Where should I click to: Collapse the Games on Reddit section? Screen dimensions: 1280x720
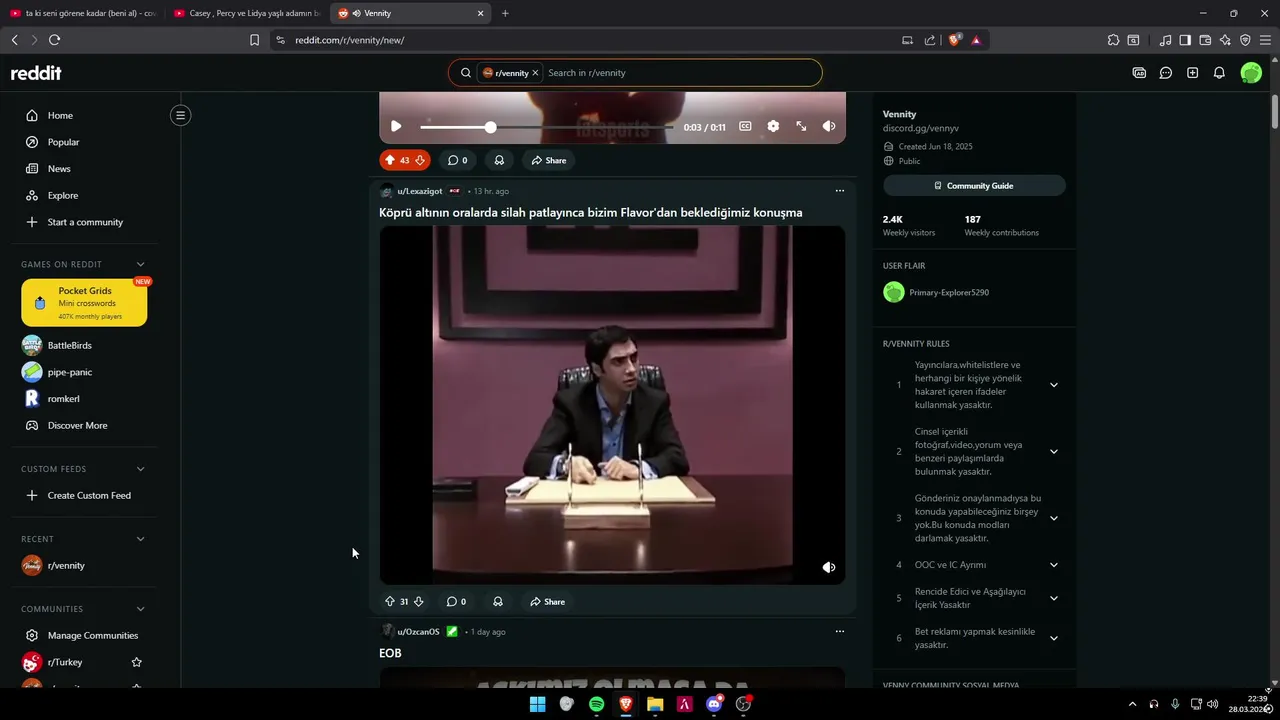tap(140, 264)
